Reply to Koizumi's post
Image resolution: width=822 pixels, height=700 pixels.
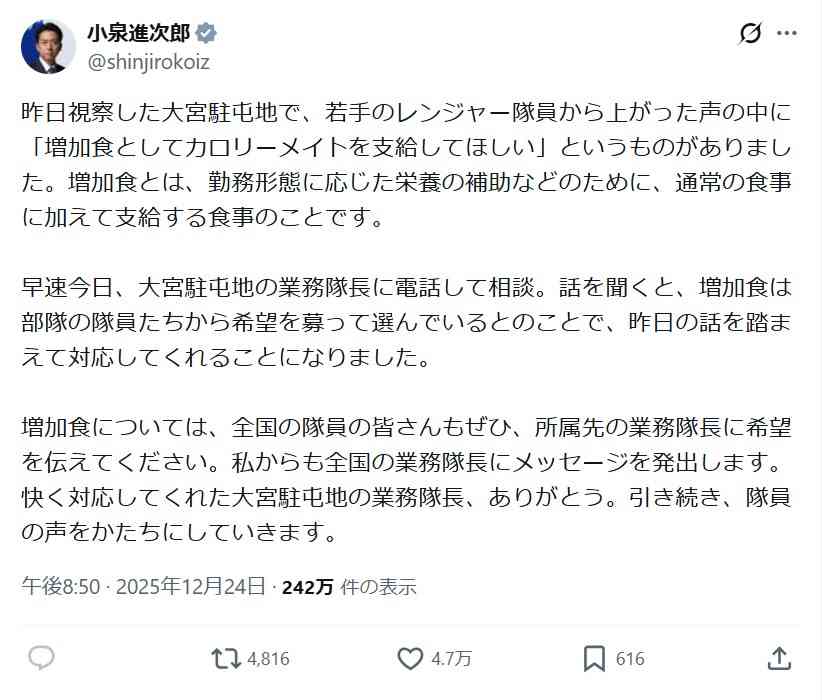coord(40,658)
